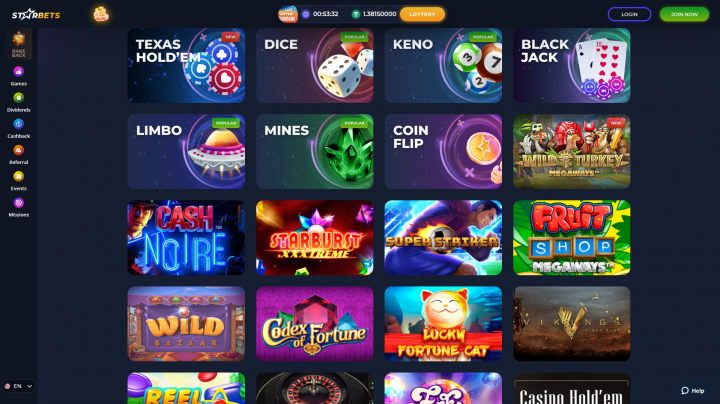Click the Rake Back icon in sidebar
The width and height of the screenshot is (720, 404).
coord(19,44)
